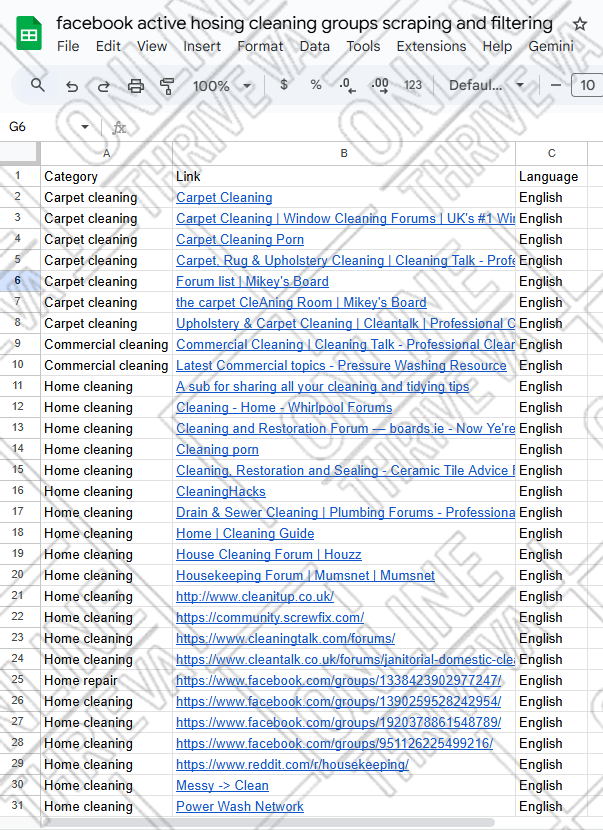Open the CleaningHacks link

coord(221,491)
